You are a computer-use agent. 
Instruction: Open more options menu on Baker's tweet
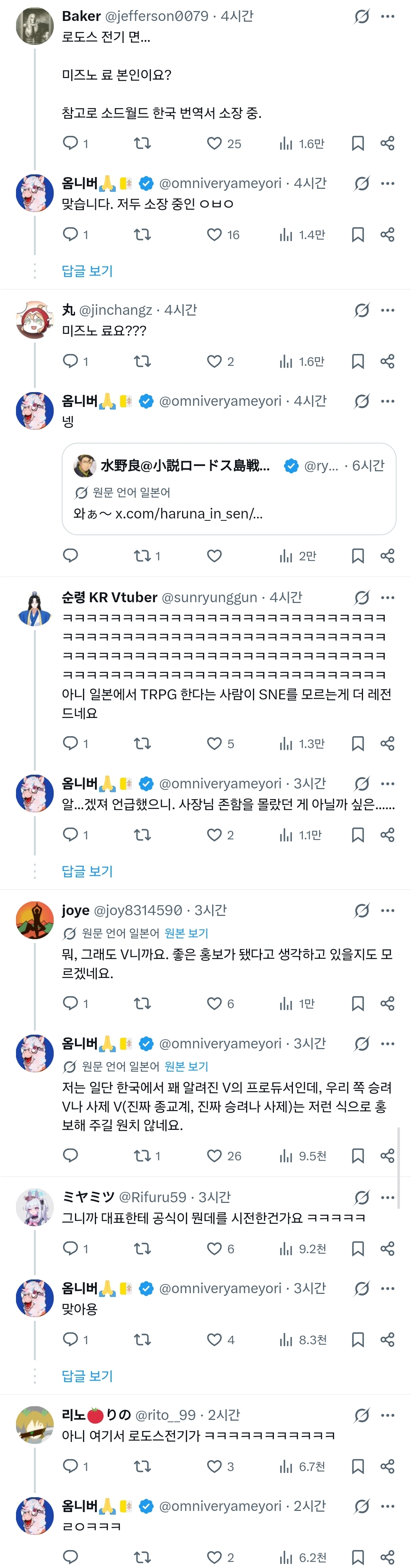click(388, 16)
